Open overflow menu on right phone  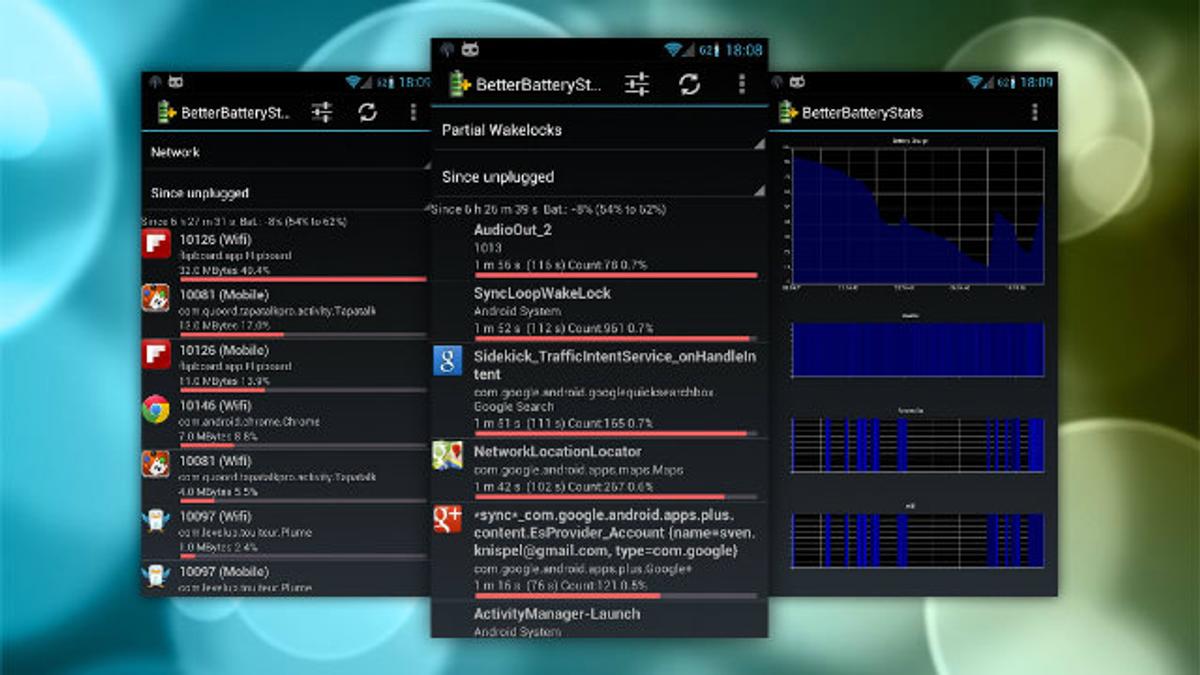click(1034, 112)
